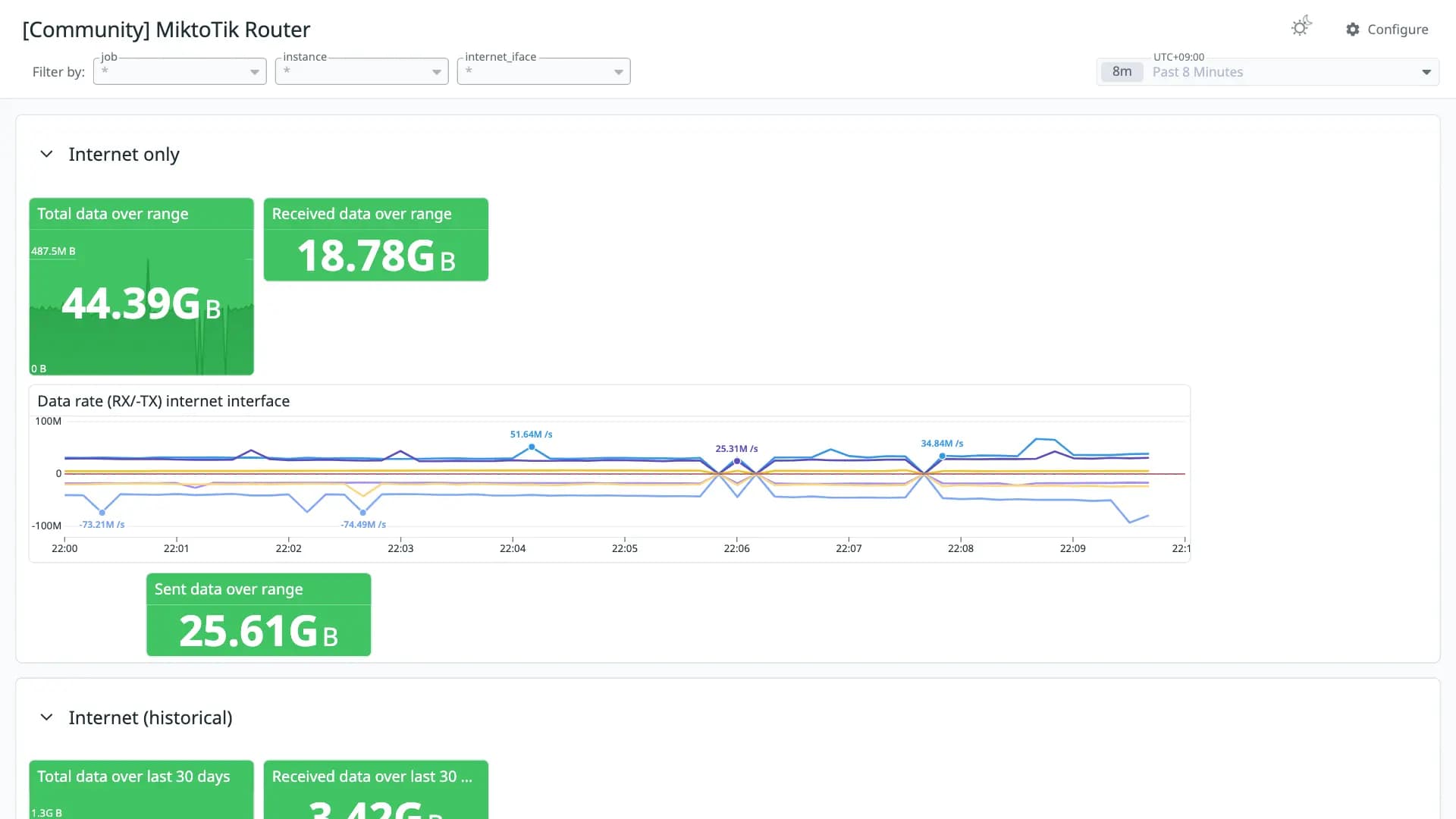
Task: Click the 25.61G sent data value
Action: click(x=259, y=631)
